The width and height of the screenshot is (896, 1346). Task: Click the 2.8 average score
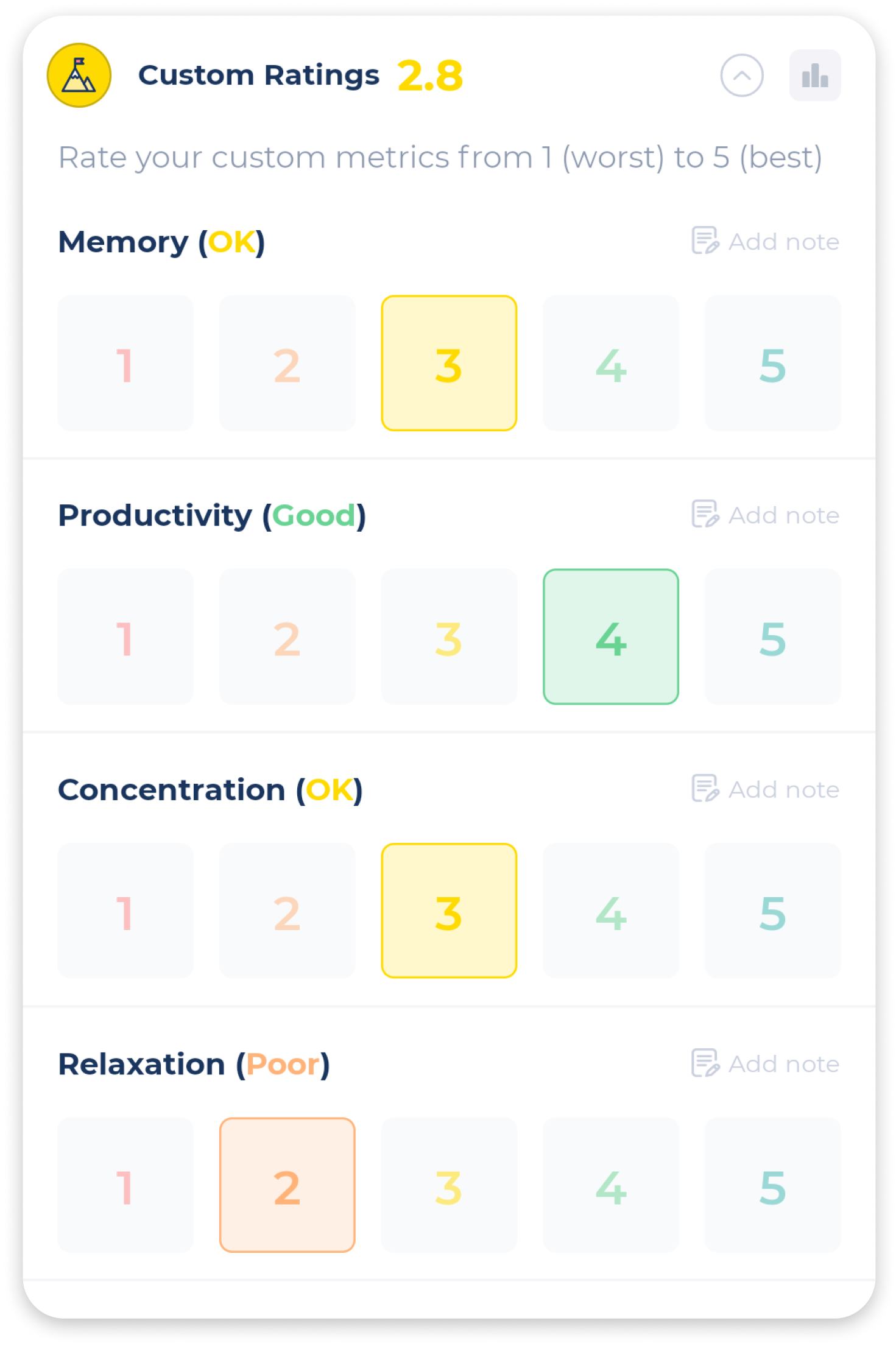[430, 76]
